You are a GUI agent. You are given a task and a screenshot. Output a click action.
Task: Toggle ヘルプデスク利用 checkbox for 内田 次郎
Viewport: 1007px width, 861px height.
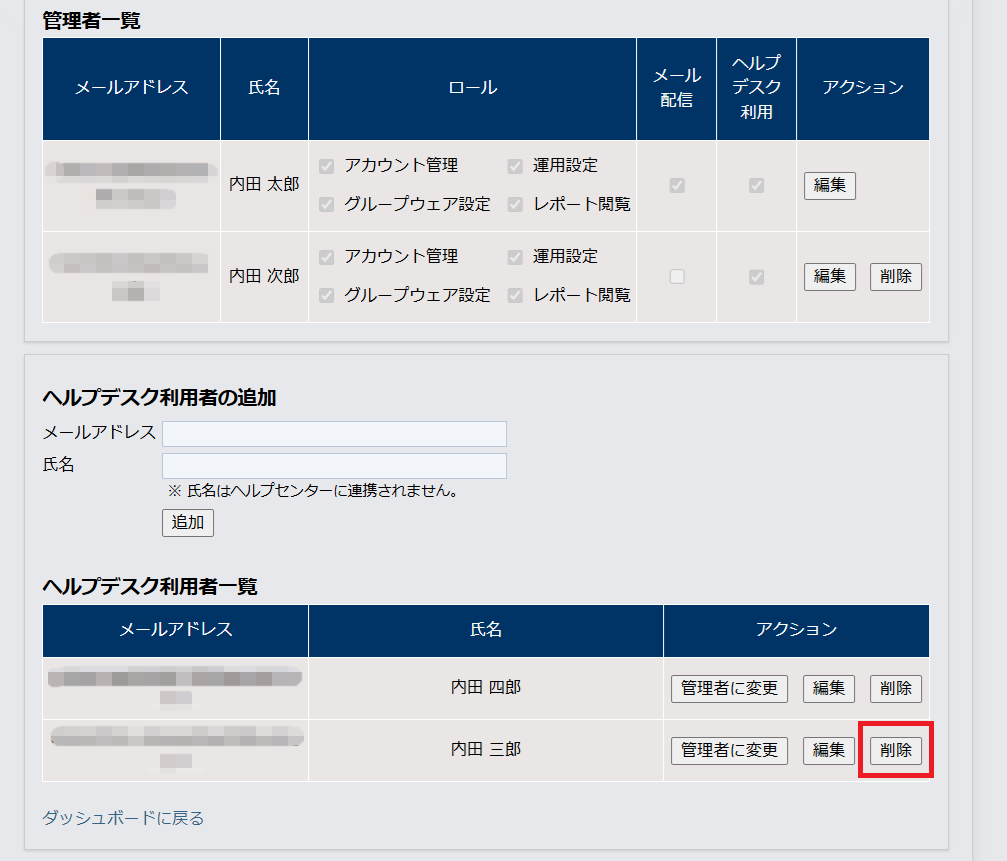coord(757,277)
